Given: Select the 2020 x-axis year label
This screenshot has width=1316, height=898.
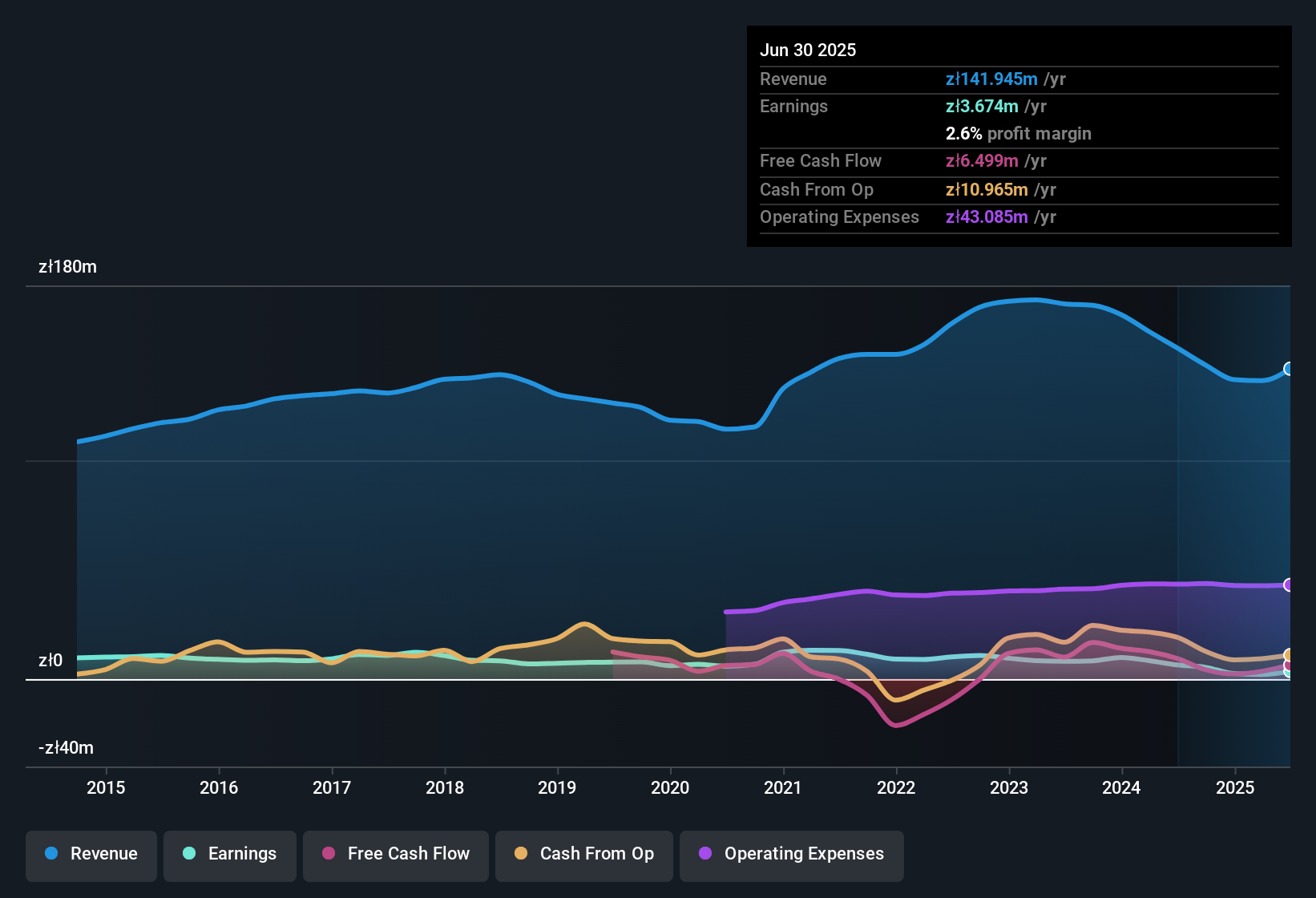Looking at the screenshot, I should [x=670, y=788].
